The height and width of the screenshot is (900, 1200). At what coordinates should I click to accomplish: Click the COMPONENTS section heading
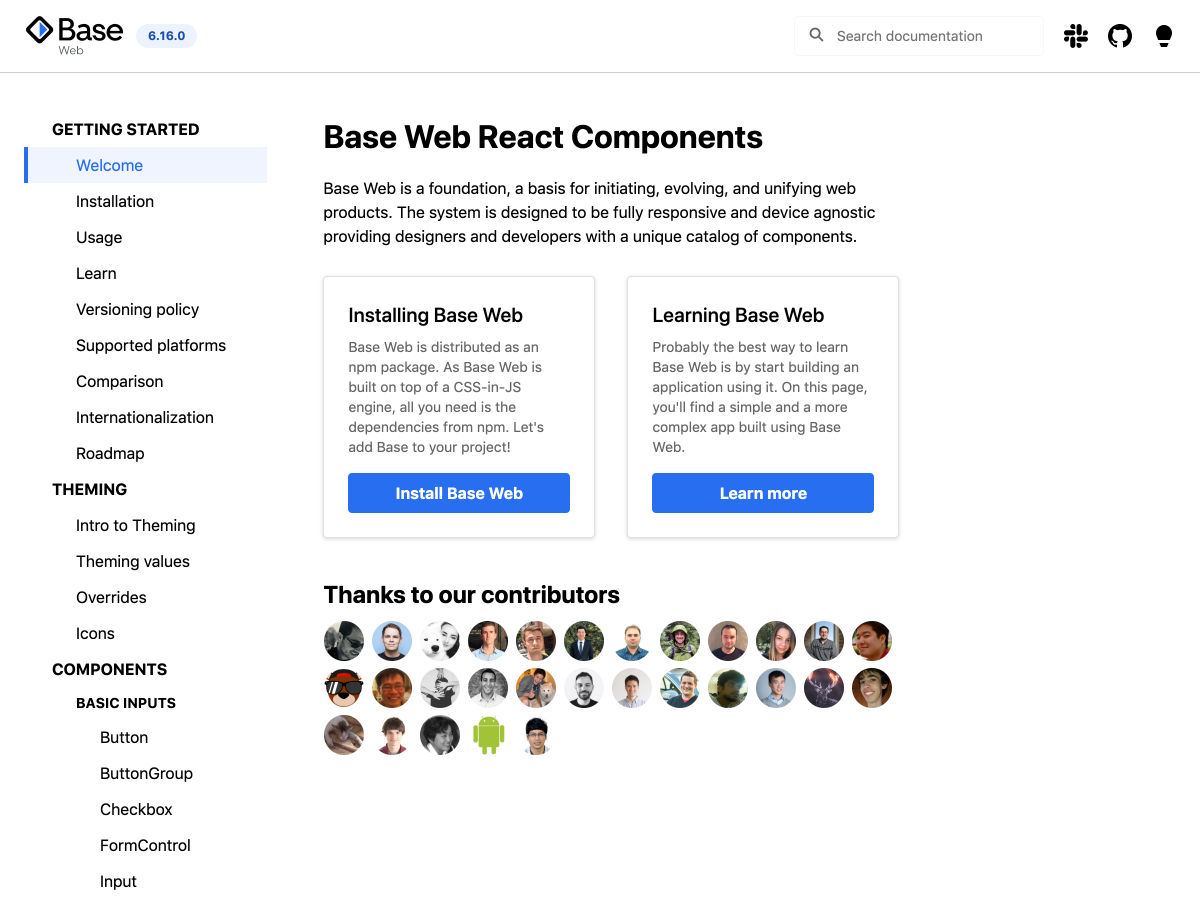109,669
